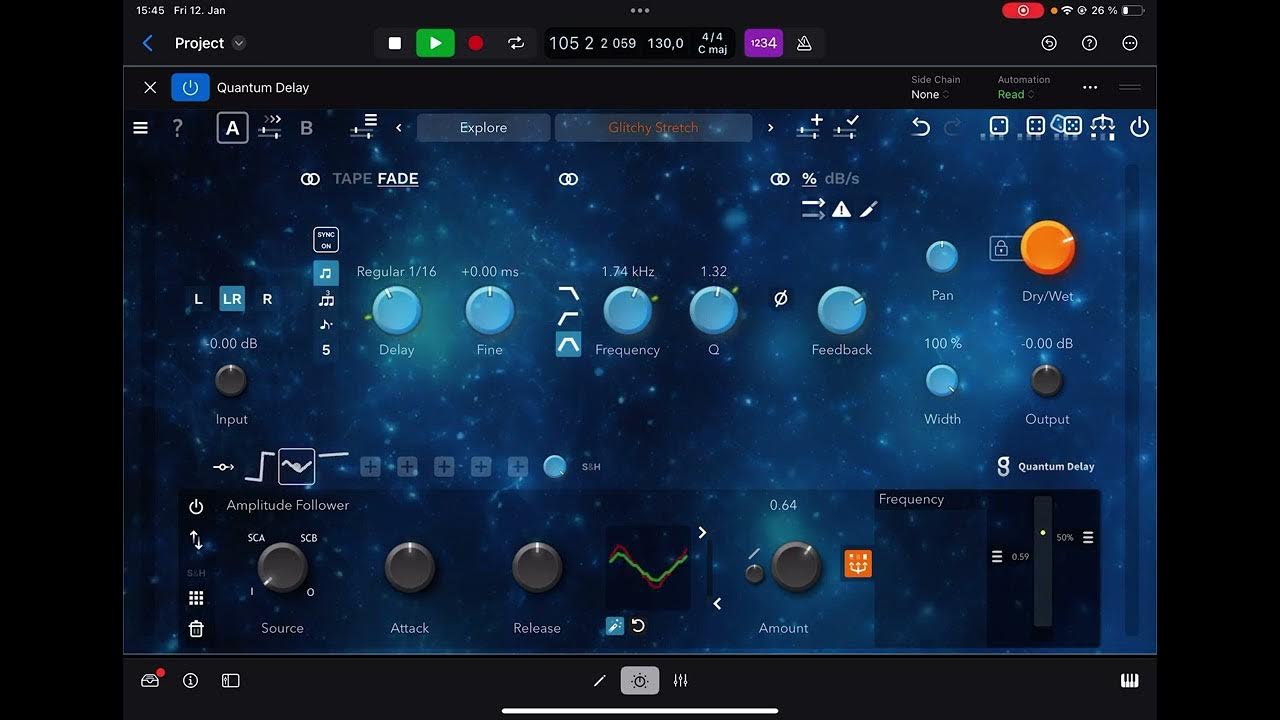
Task: Toggle the Dry/Wet lock
Action: click(x=1000, y=248)
